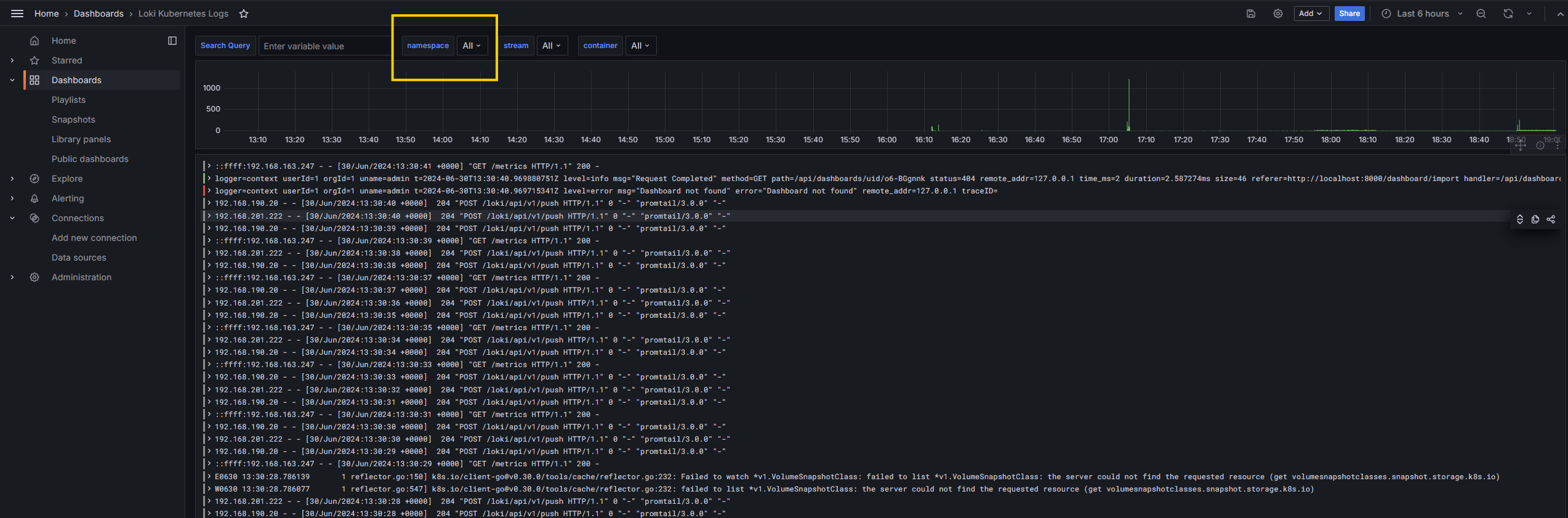
Task: Expand the log line starting with W0630
Action: click(209, 489)
